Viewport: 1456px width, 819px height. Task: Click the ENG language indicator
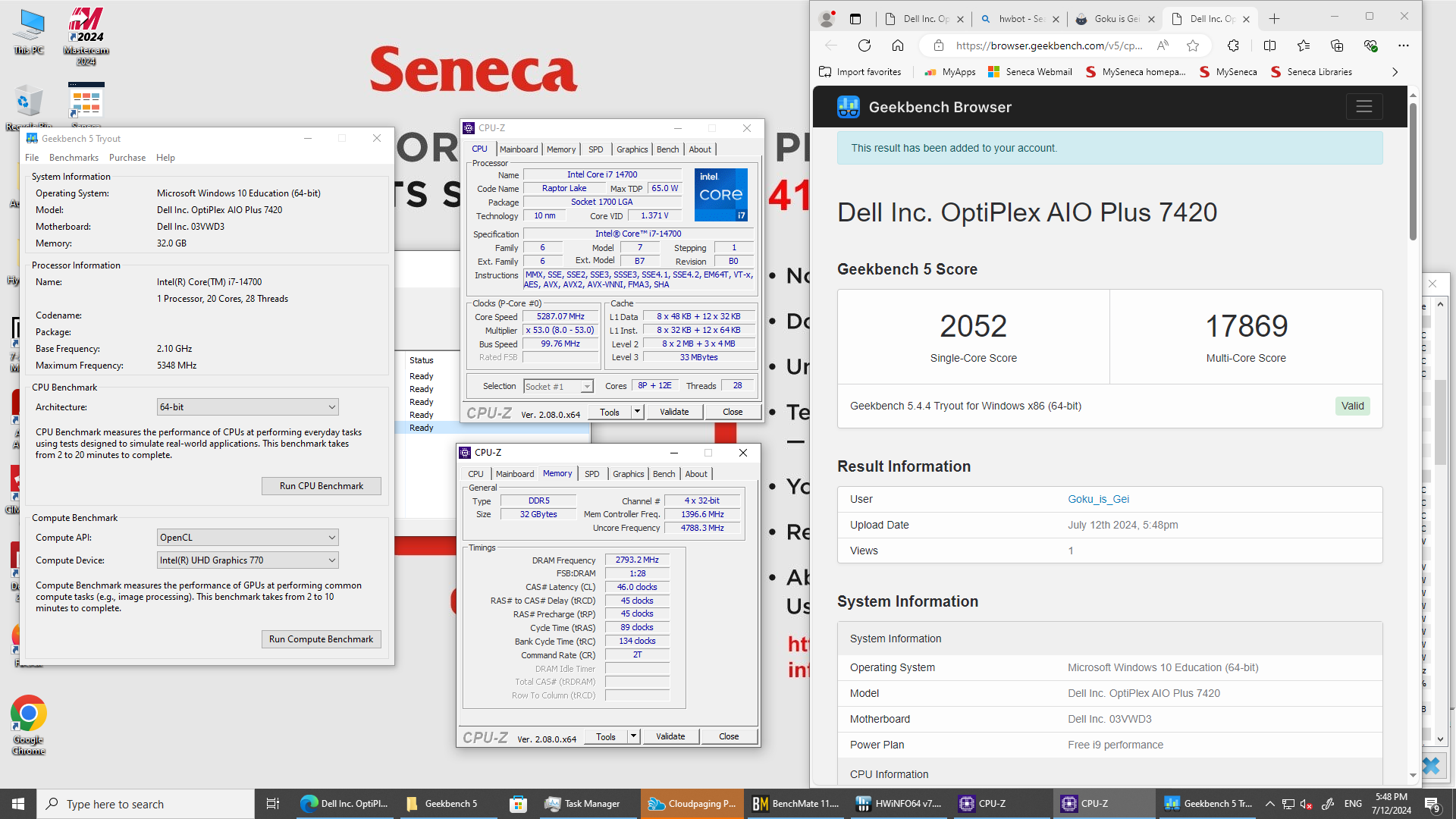pos(1354,804)
